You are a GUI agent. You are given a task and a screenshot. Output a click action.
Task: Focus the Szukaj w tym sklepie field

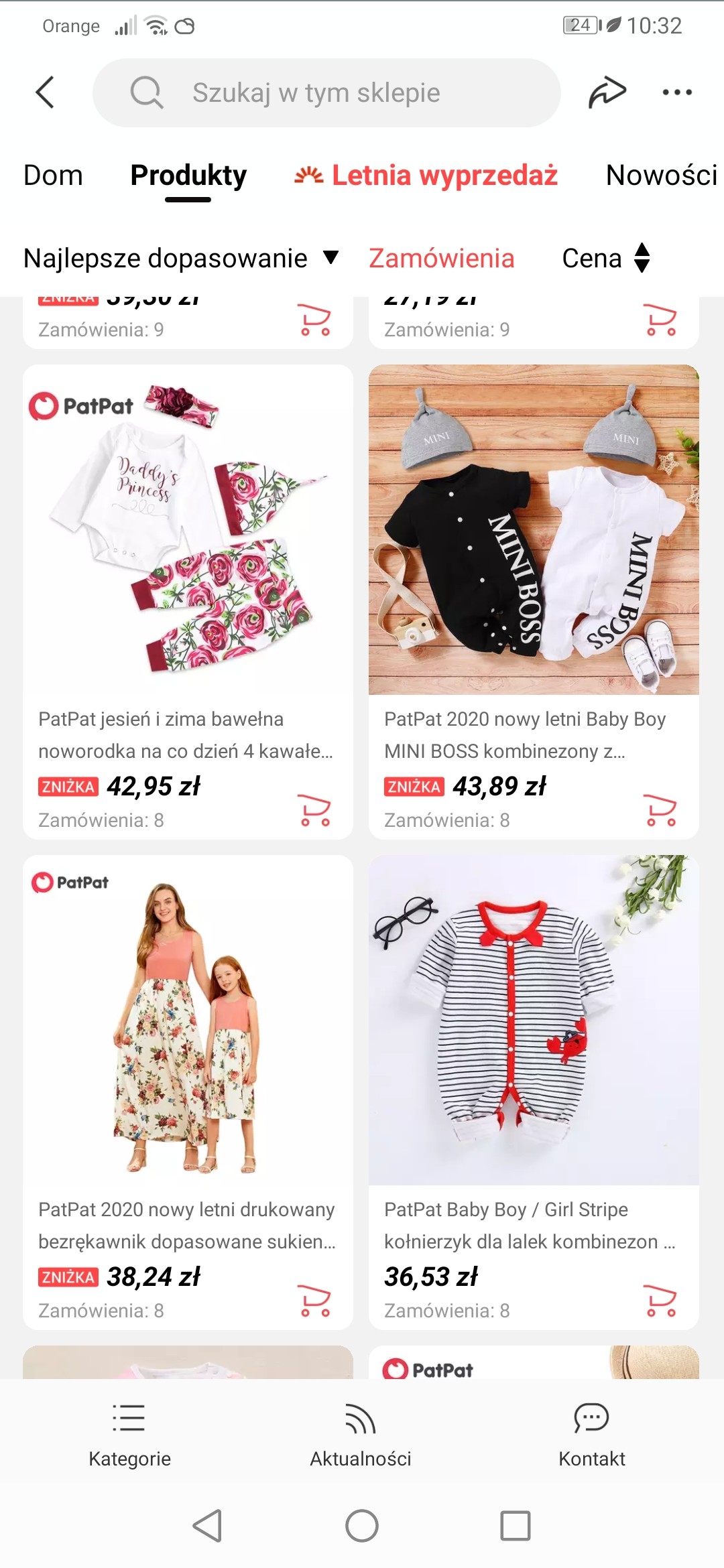point(326,92)
